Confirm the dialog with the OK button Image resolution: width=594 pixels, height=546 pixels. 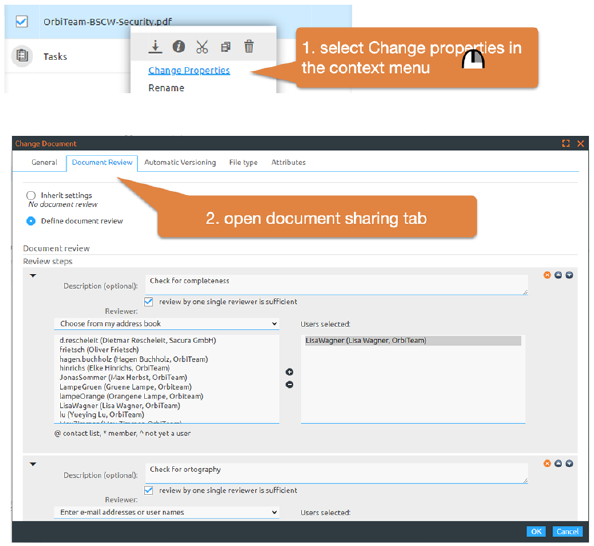(536, 532)
